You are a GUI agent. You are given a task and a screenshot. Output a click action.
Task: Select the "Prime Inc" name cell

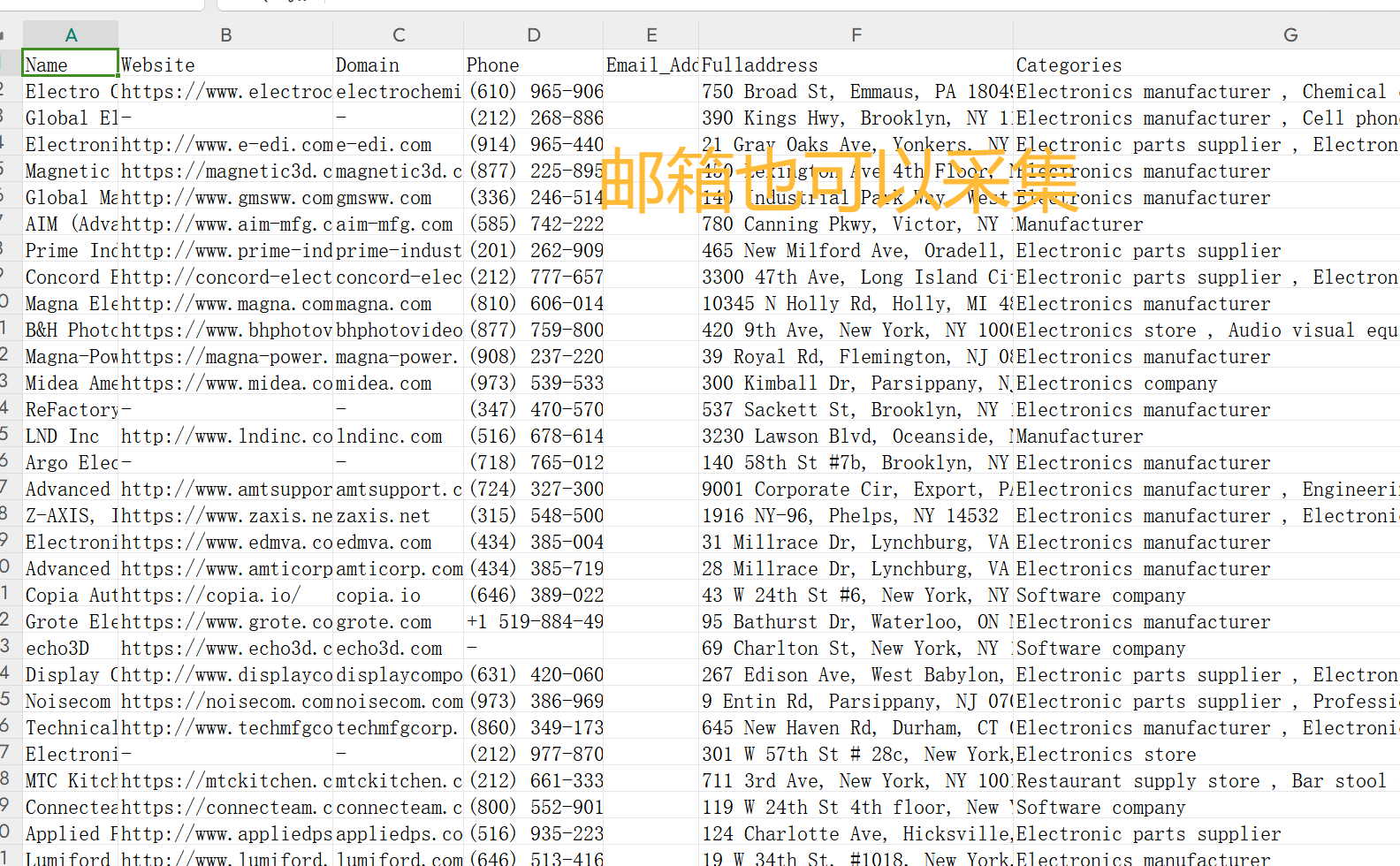(x=71, y=250)
